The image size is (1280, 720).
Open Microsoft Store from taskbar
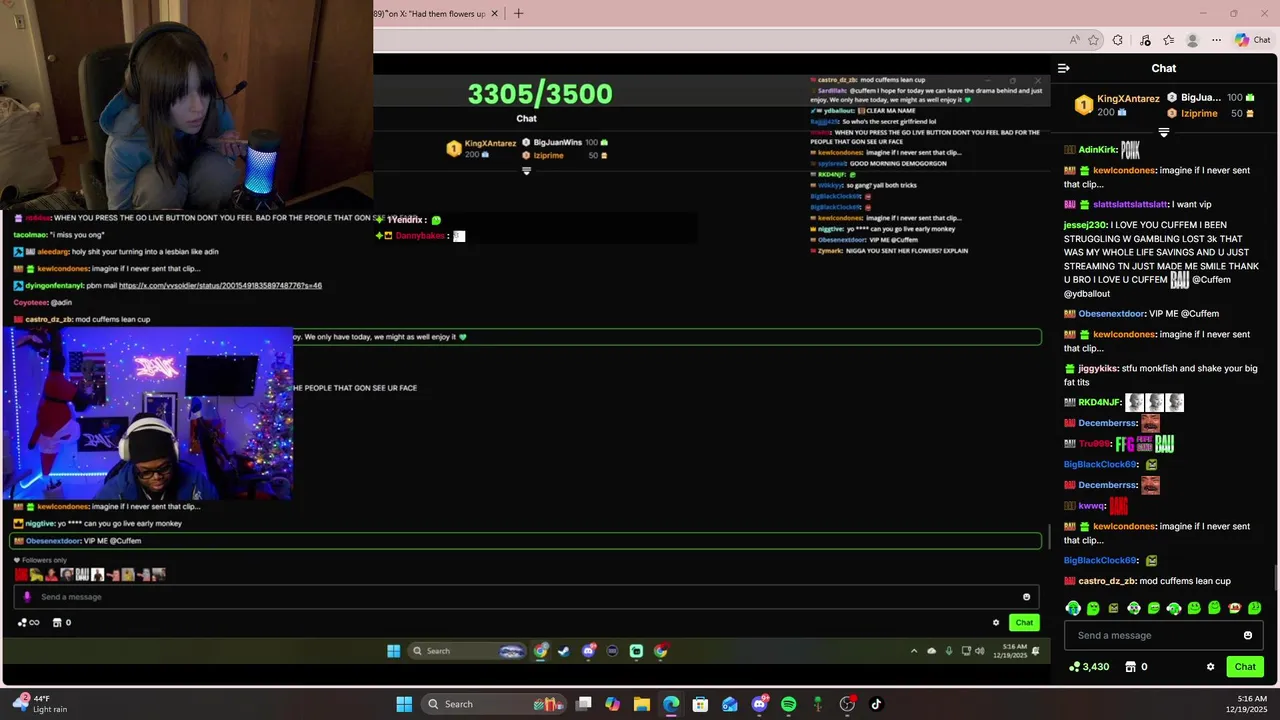click(x=700, y=704)
